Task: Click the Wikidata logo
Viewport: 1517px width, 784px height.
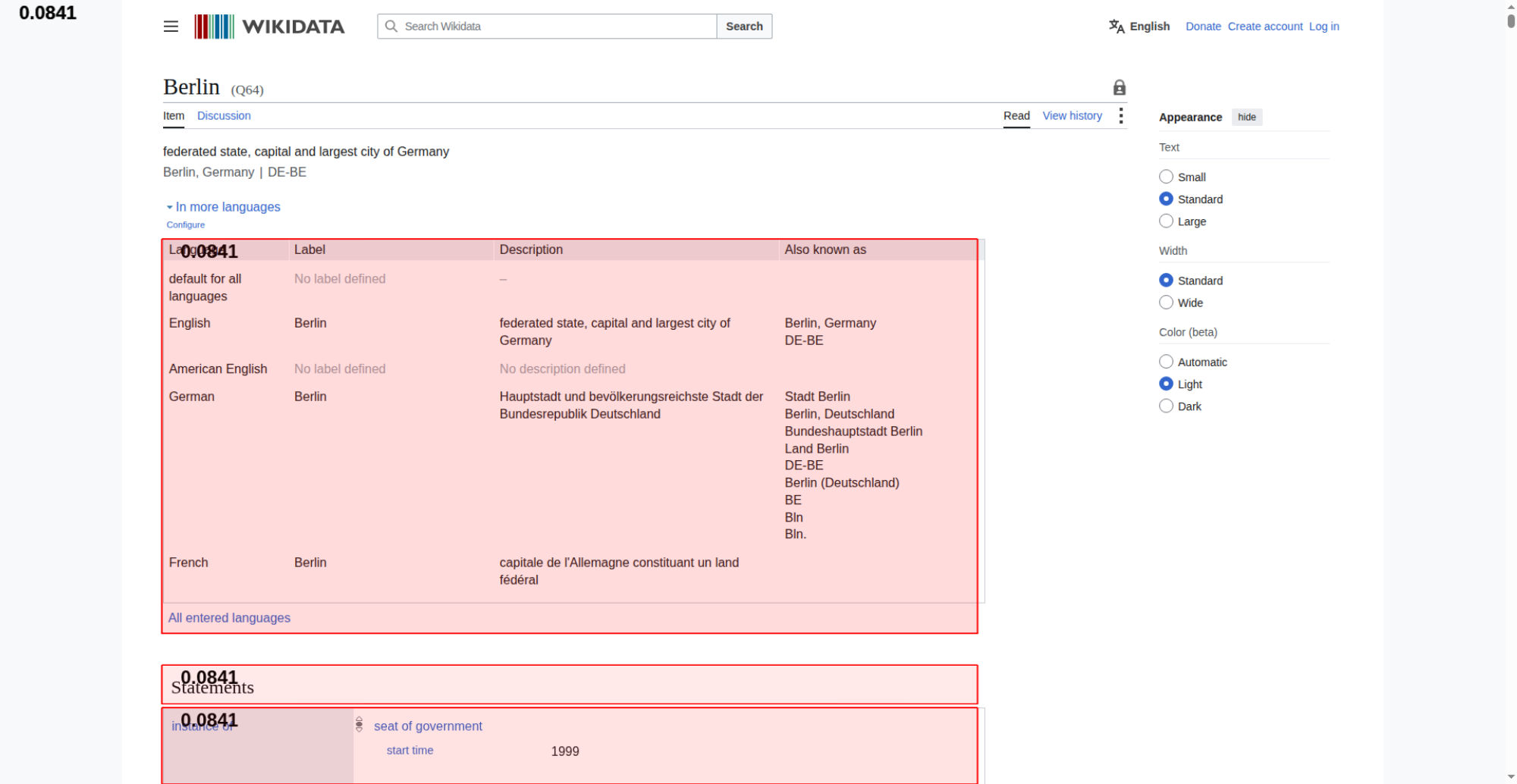Action: pos(269,27)
